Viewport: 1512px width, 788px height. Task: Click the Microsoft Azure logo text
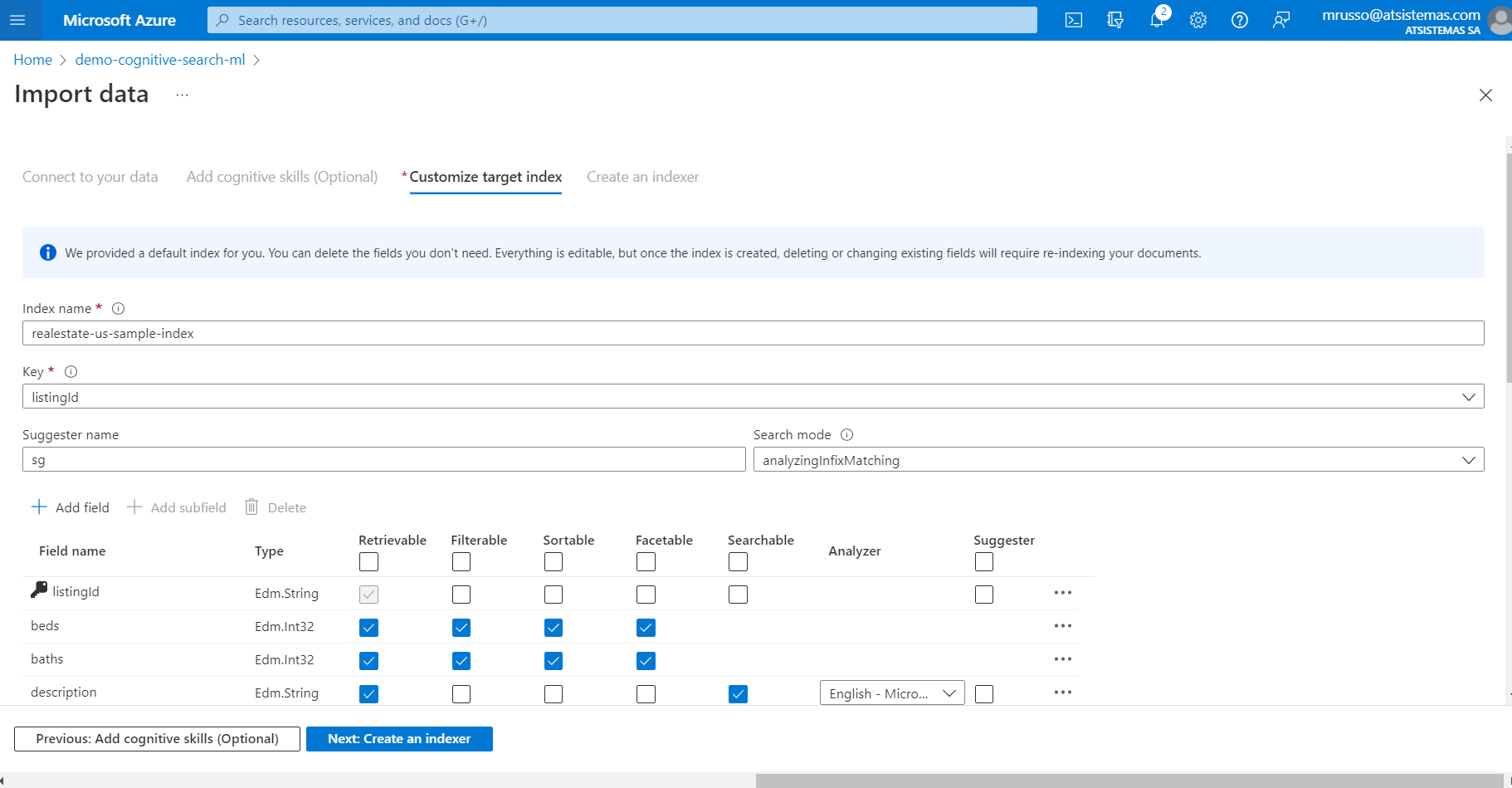click(x=119, y=20)
